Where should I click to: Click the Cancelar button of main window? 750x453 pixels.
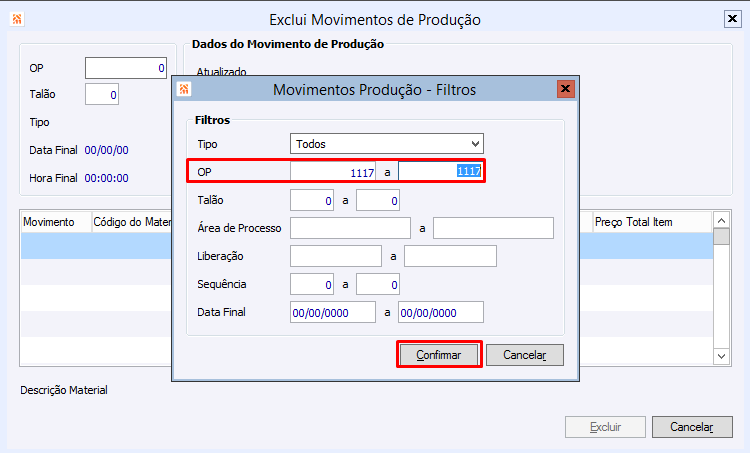(685, 427)
